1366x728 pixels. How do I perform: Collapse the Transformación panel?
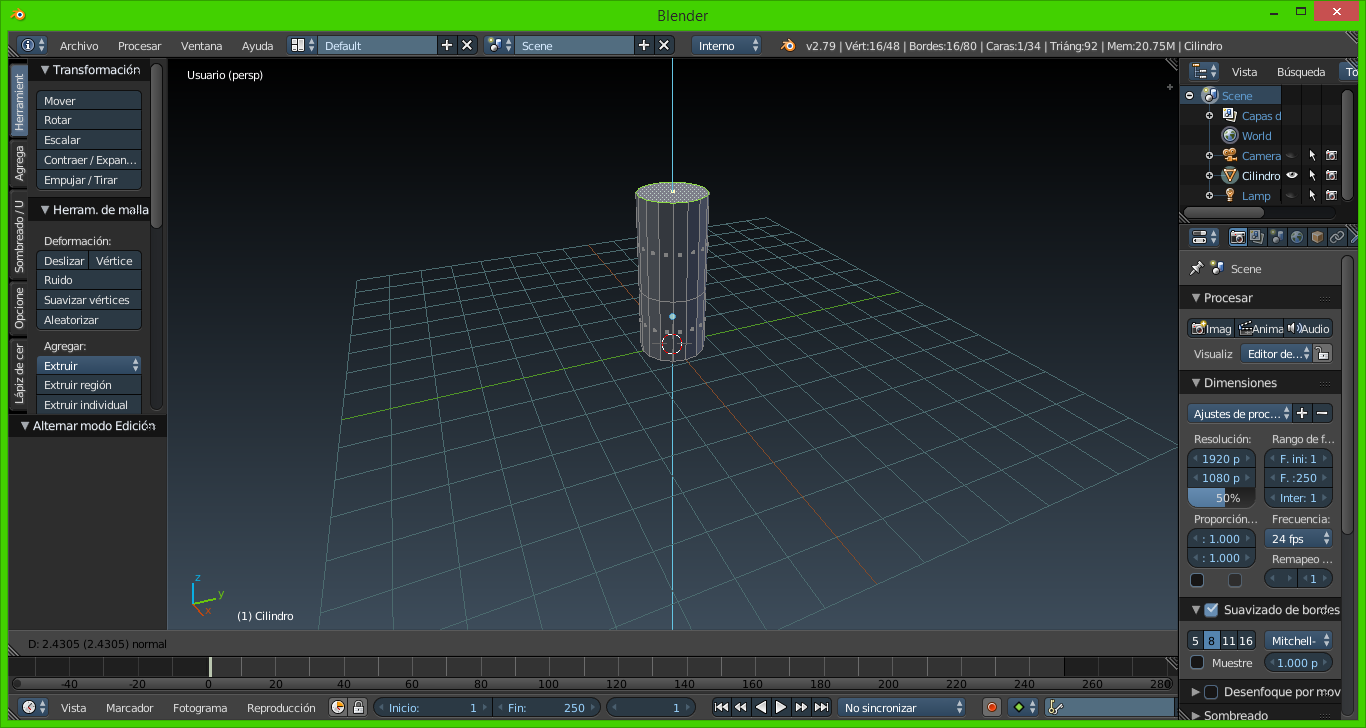45,70
